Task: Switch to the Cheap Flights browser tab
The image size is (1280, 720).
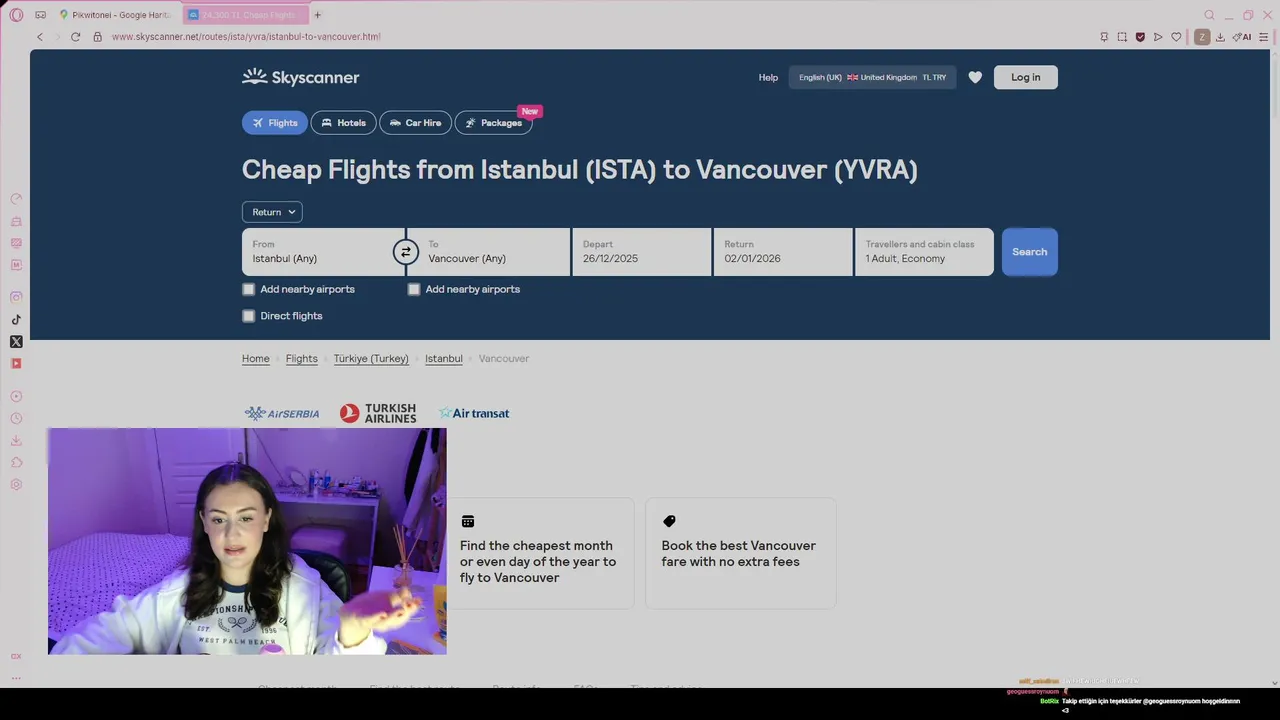Action: pyautogui.click(x=245, y=15)
